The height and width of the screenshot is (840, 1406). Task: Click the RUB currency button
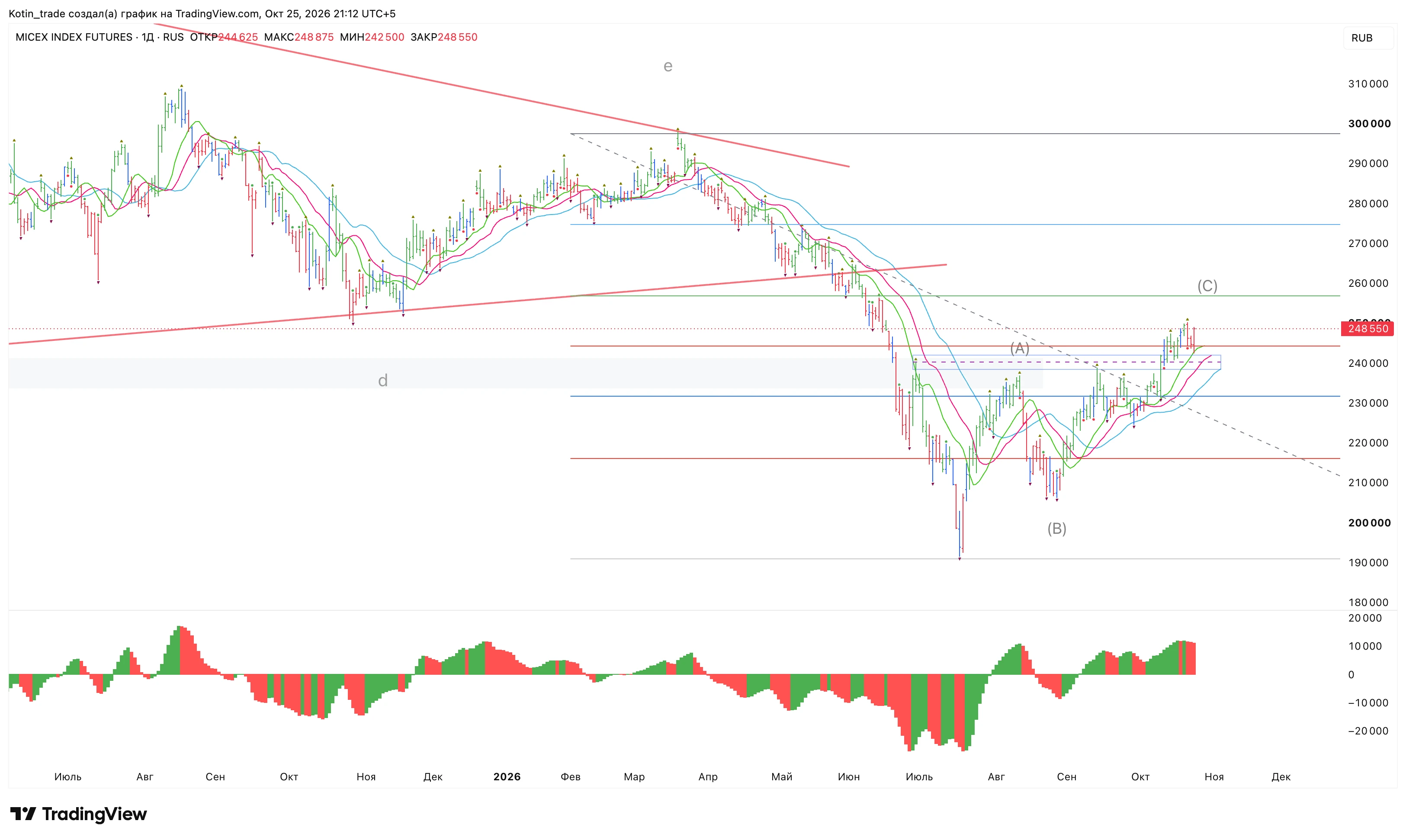(1367, 38)
